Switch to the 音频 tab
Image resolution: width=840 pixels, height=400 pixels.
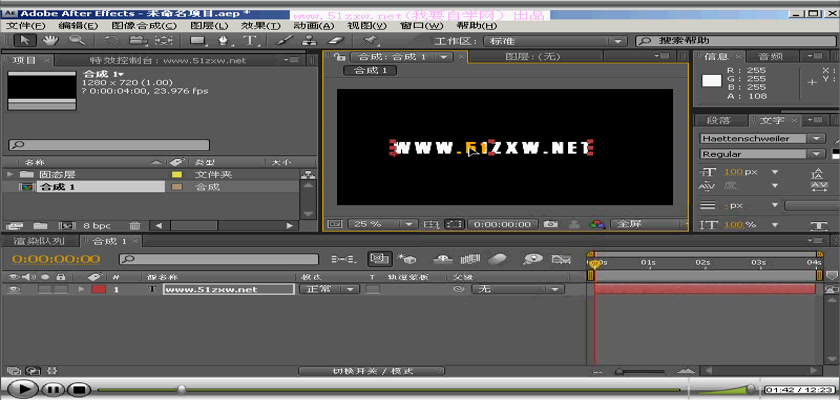click(771, 56)
